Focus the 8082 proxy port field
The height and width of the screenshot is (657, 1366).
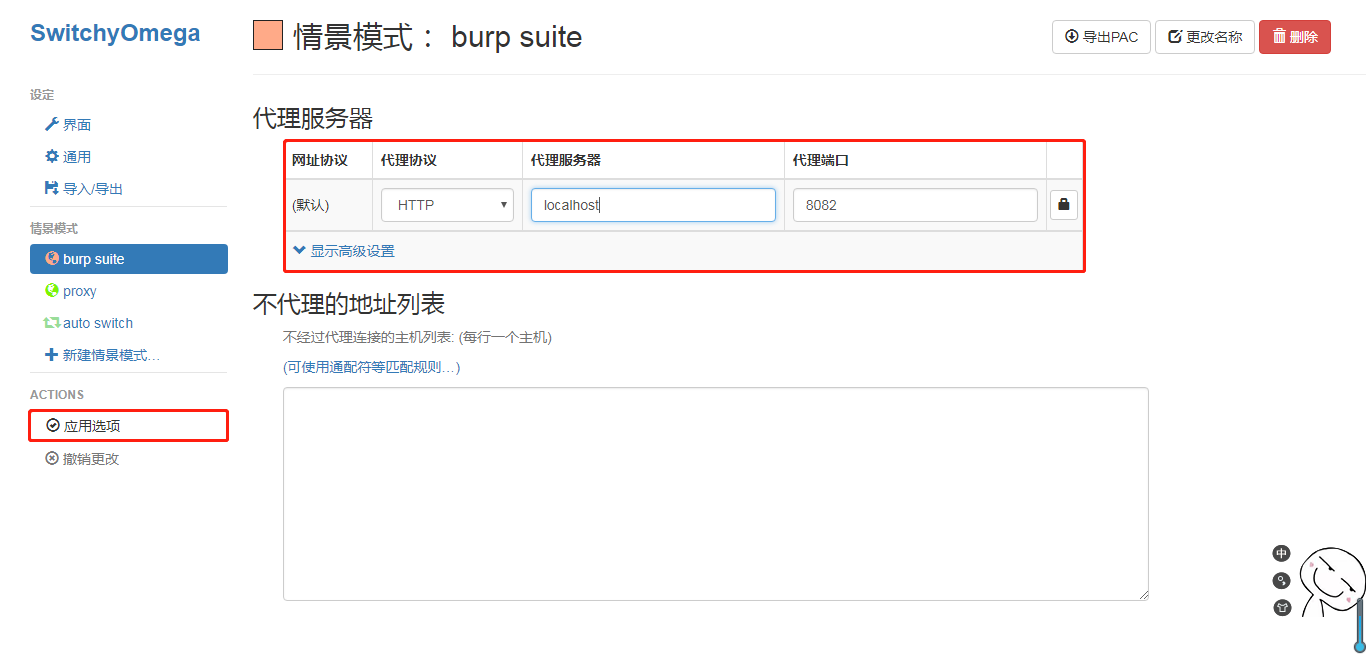coord(915,205)
